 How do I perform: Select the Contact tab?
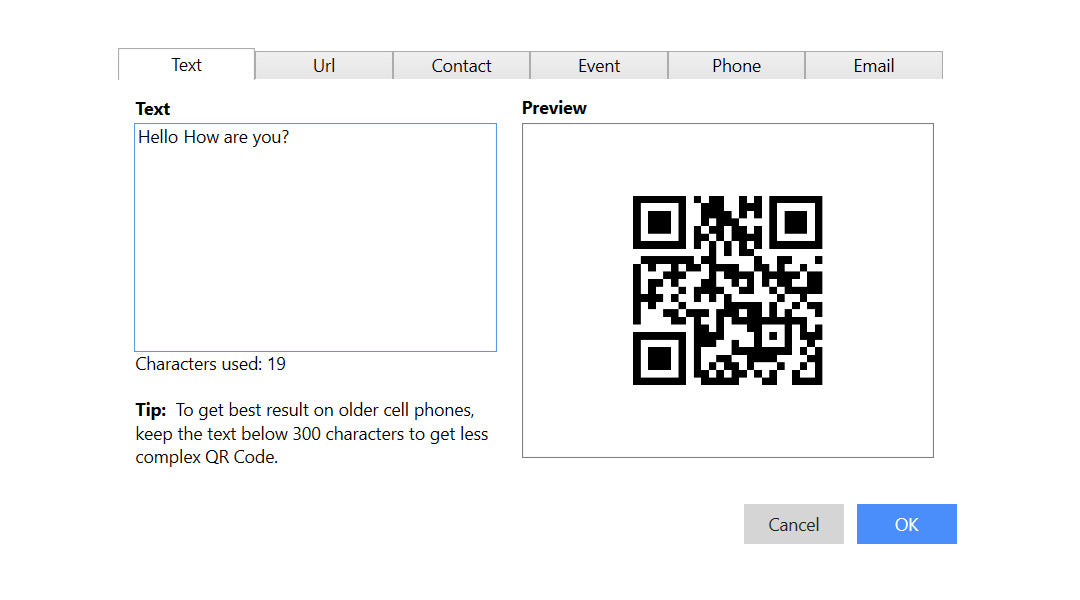pyautogui.click(x=461, y=65)
